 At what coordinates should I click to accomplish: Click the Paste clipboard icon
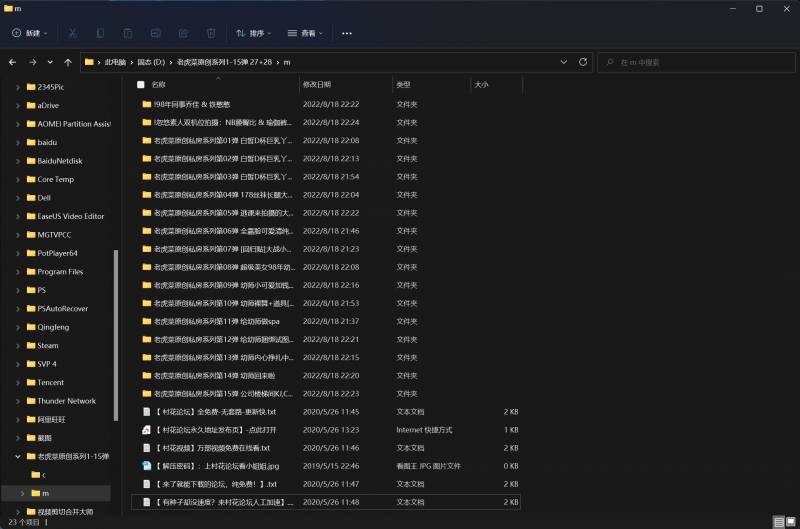[x=127, y=33]
